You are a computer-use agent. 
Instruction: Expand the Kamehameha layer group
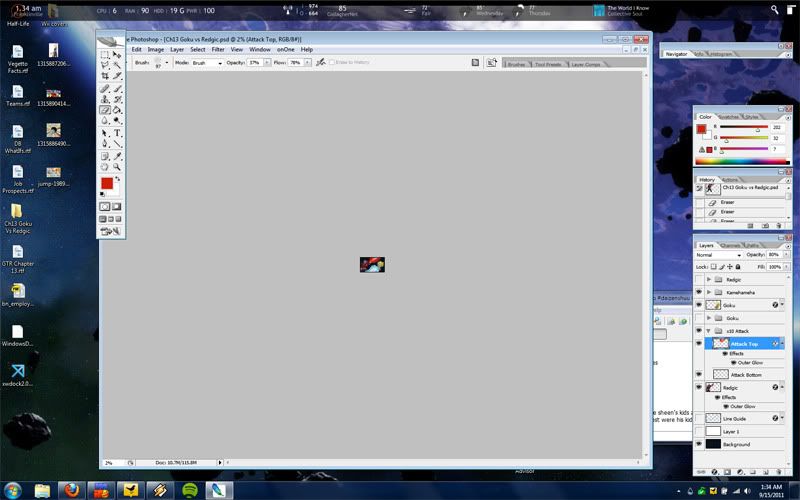709,292
